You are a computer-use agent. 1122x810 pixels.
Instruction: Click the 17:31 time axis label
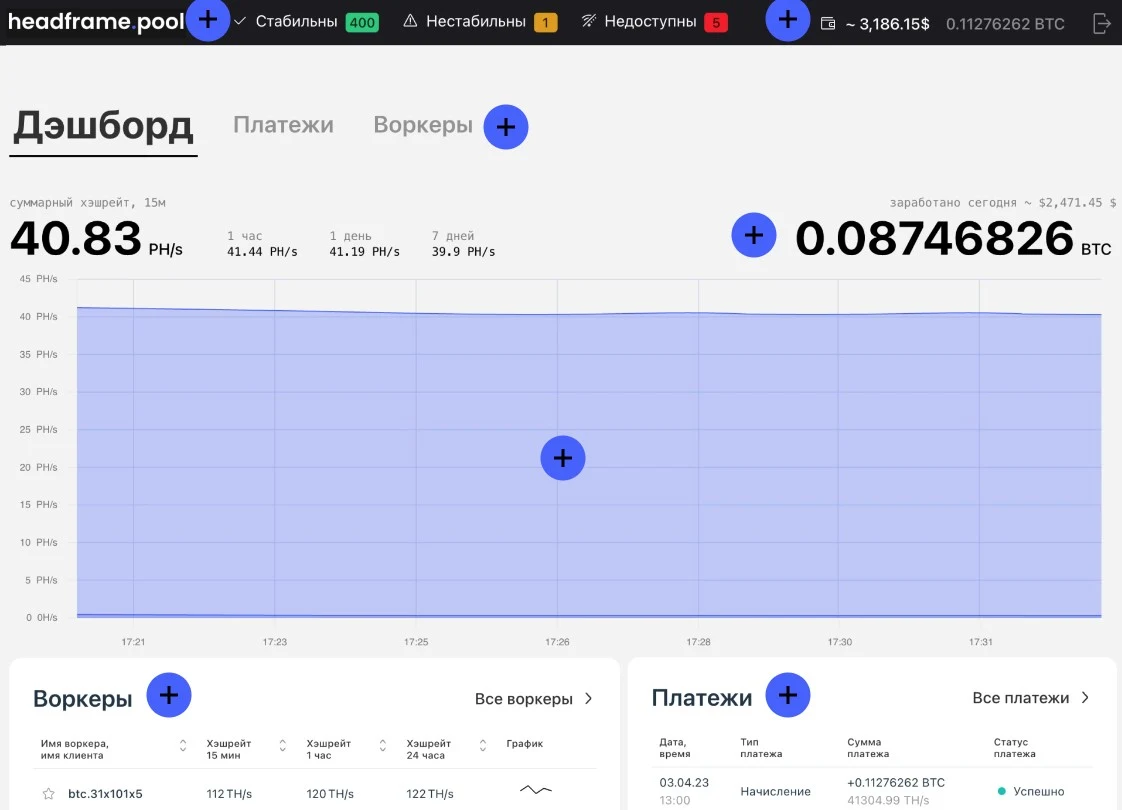(x=980, y=642)
